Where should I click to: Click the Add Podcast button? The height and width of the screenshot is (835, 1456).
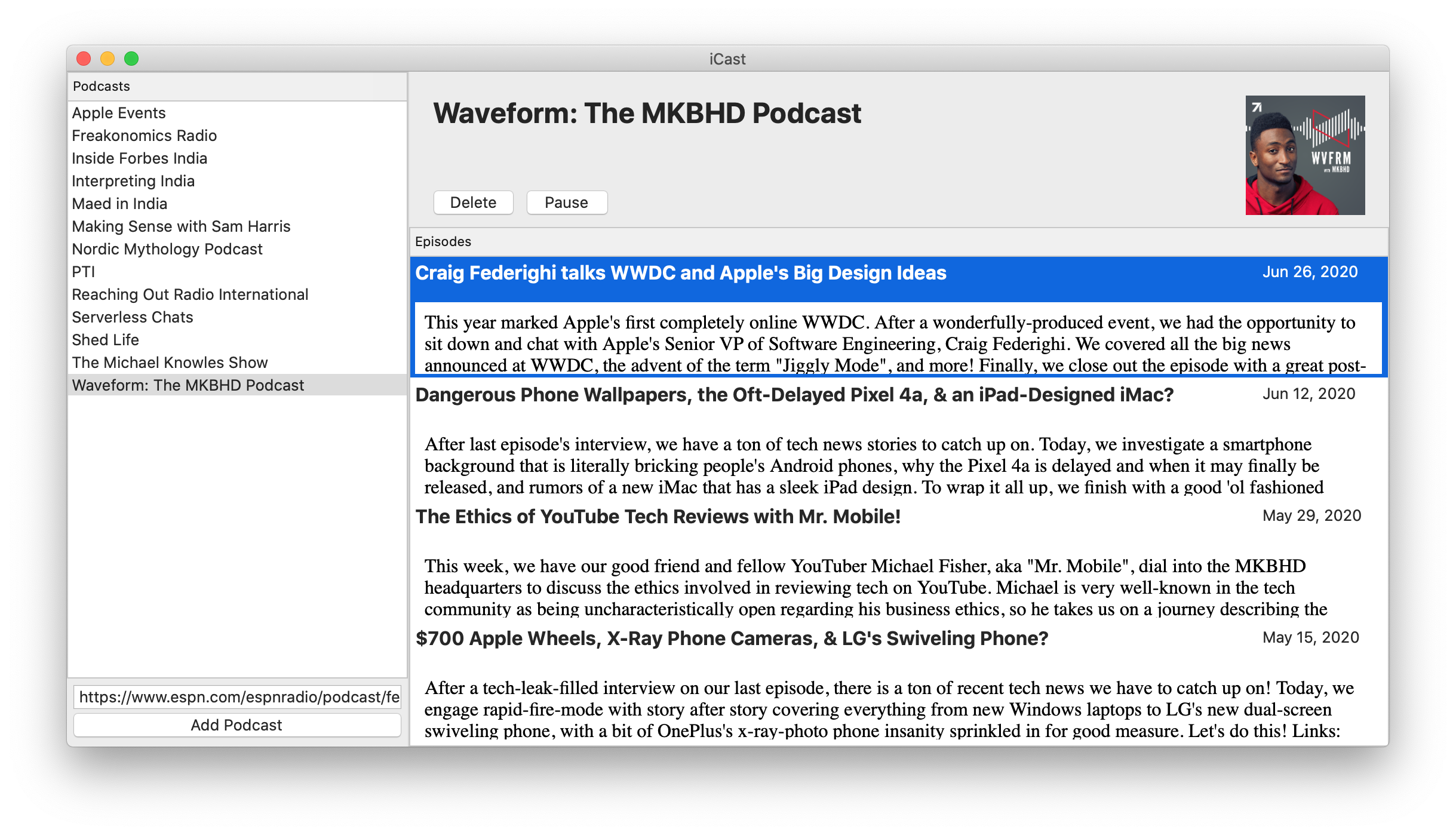tap(237, 725)
